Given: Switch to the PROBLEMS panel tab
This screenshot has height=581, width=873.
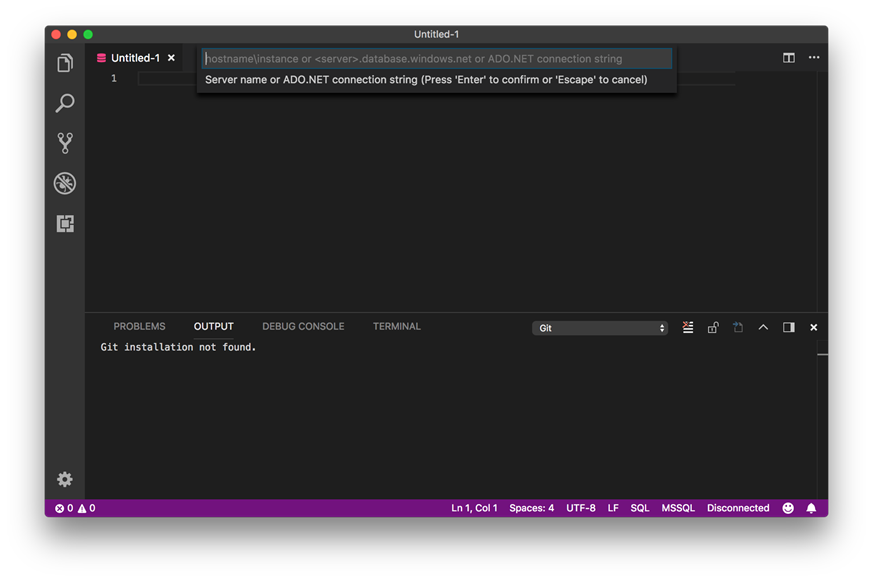Looking at the screenshot, I should point(139,326).
